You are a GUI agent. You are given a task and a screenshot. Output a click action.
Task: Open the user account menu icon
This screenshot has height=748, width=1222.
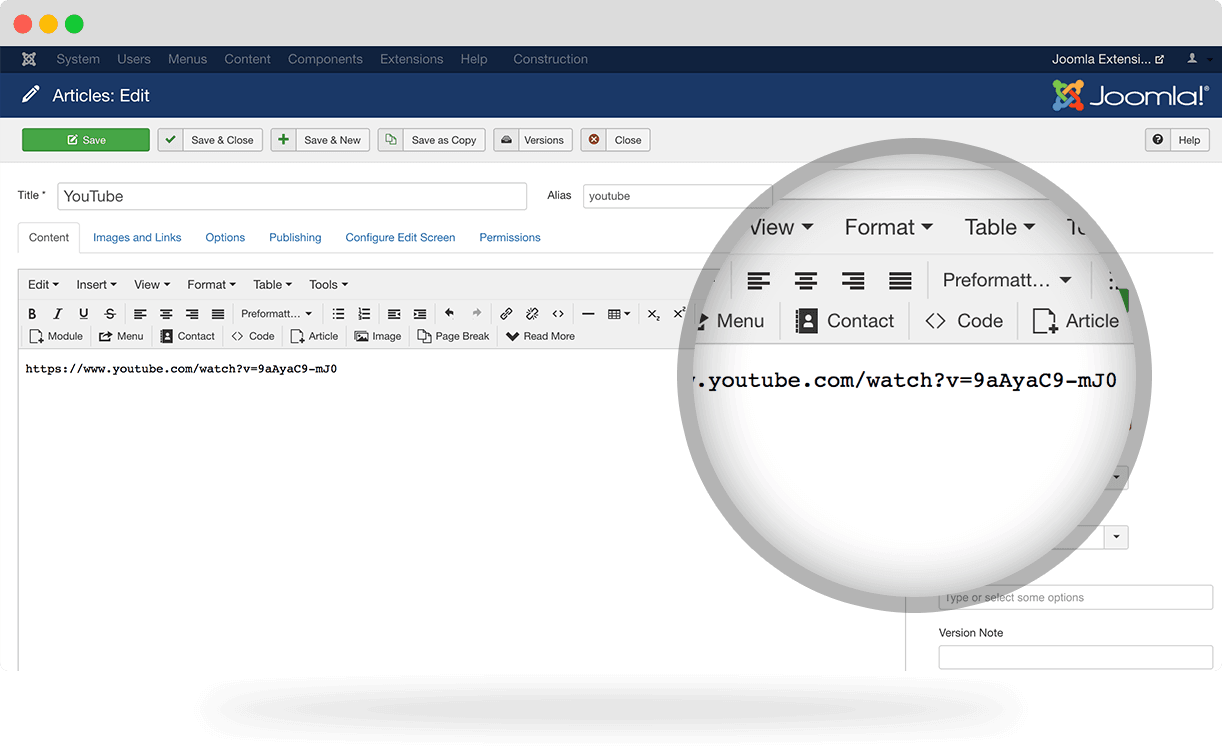pos(1194,59)
